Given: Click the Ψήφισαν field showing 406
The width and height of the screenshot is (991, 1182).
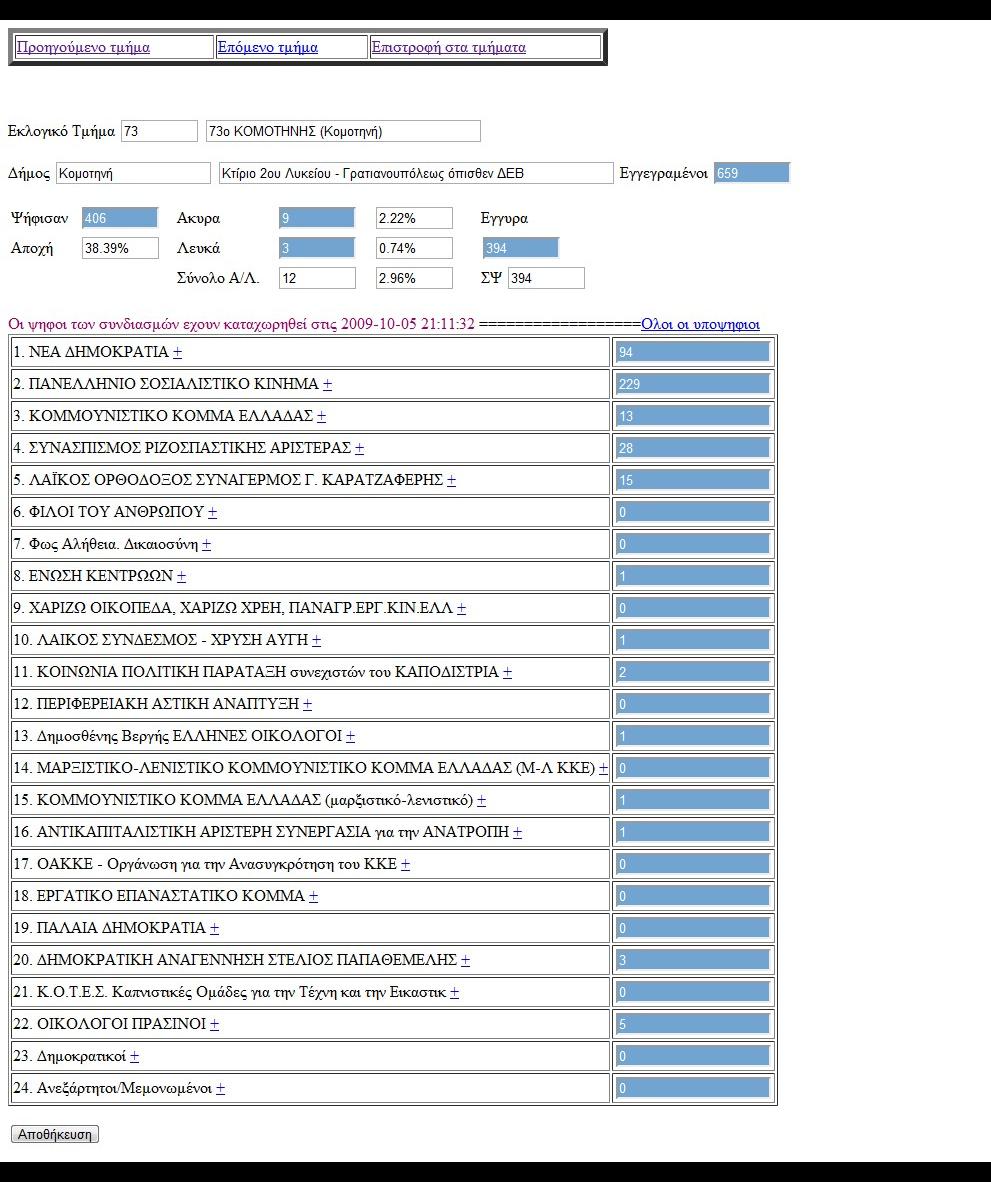Looking at the screenshot, I should [x=120, y=219].
